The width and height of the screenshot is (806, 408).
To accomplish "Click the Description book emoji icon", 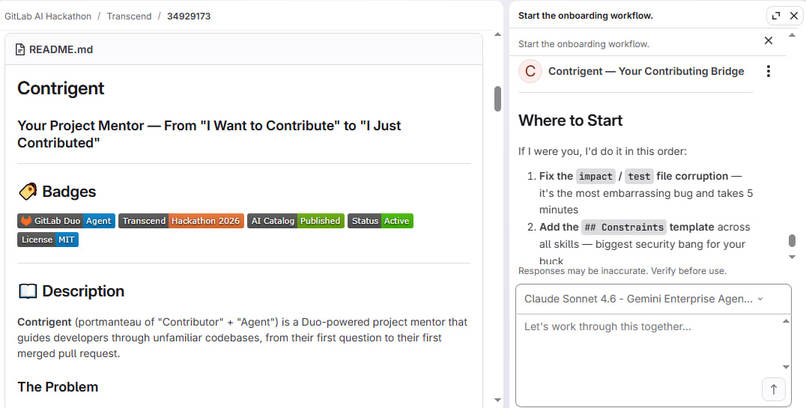I will [27, 291].
